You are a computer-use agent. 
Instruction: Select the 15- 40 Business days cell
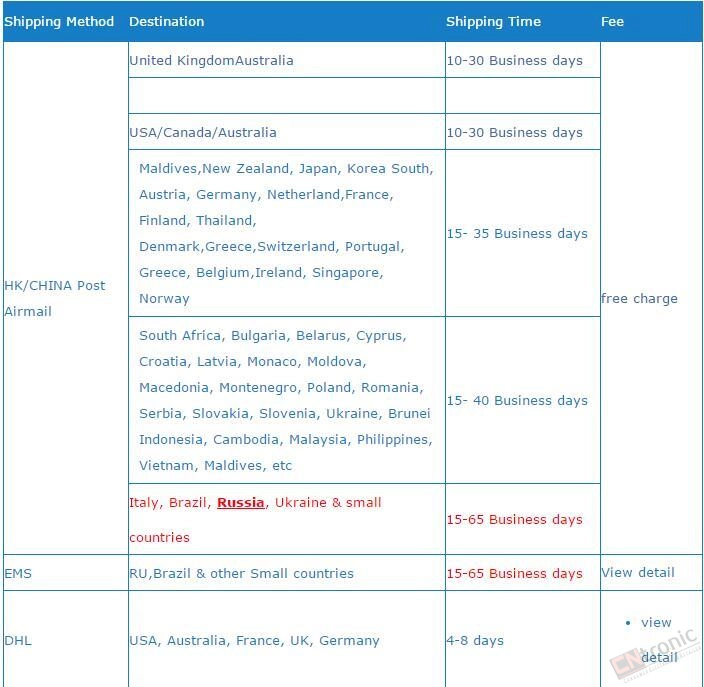click(x=523, y=400)
